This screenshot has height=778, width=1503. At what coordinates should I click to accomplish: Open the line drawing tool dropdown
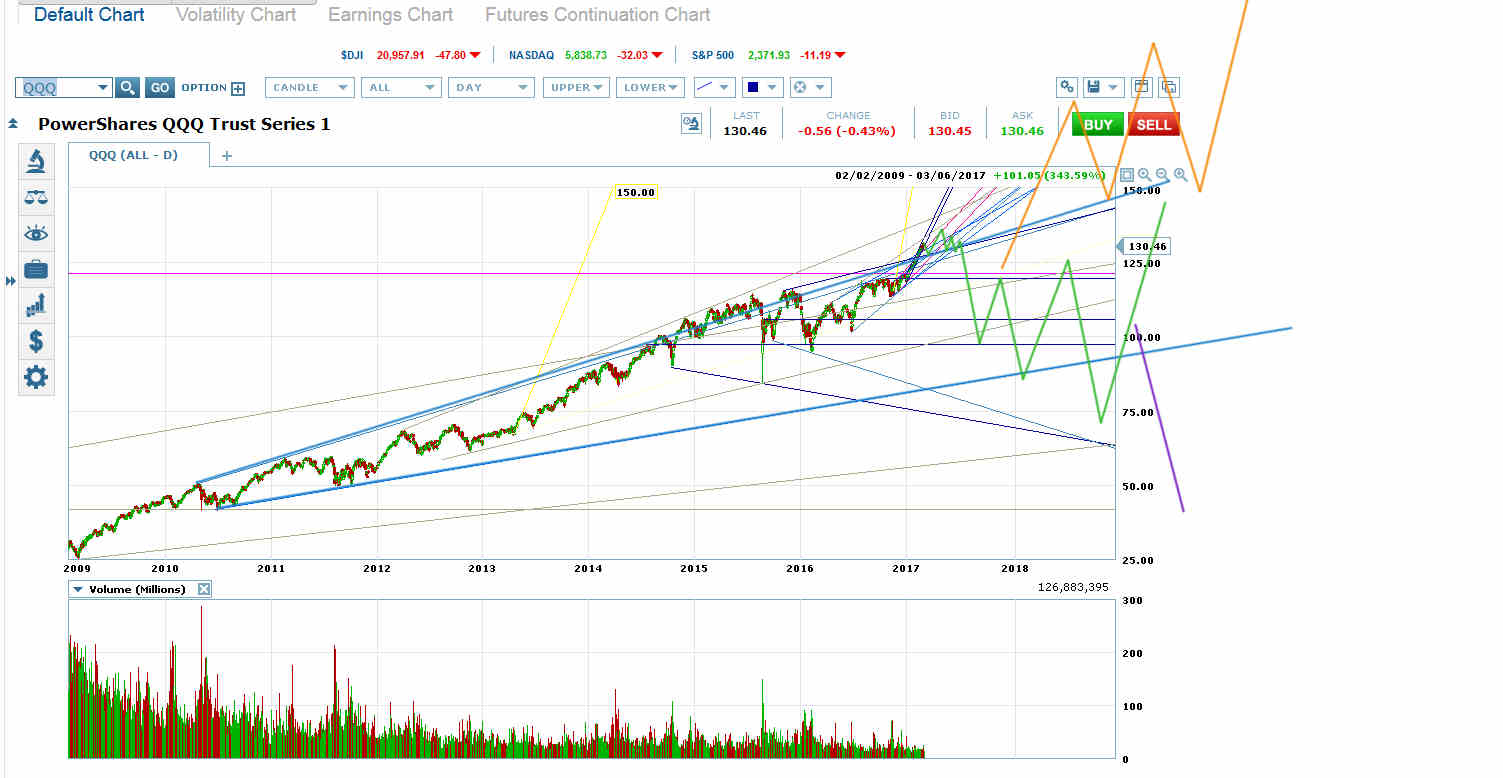(x=714, y=88)
